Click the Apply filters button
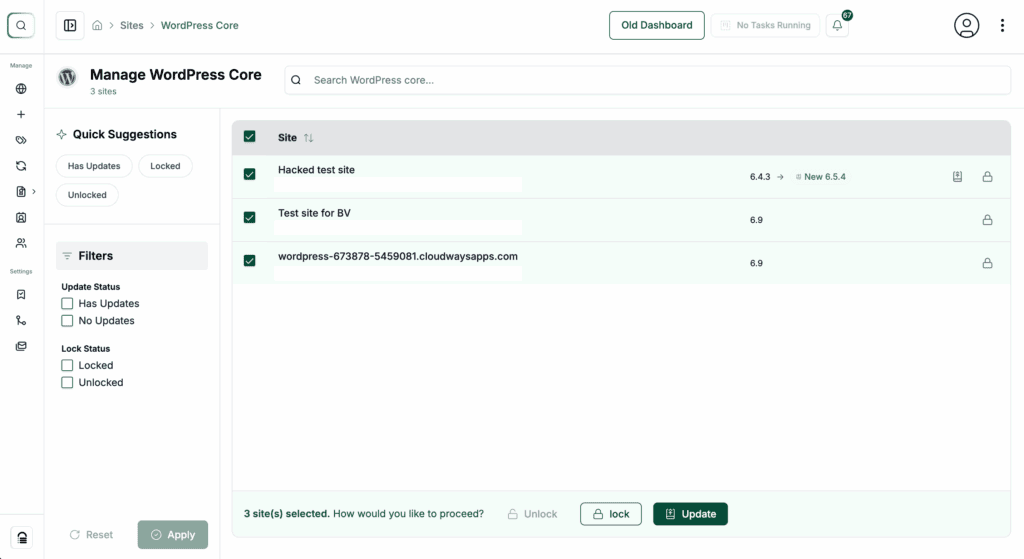1024x559 pixels. [x=172, y=535]
